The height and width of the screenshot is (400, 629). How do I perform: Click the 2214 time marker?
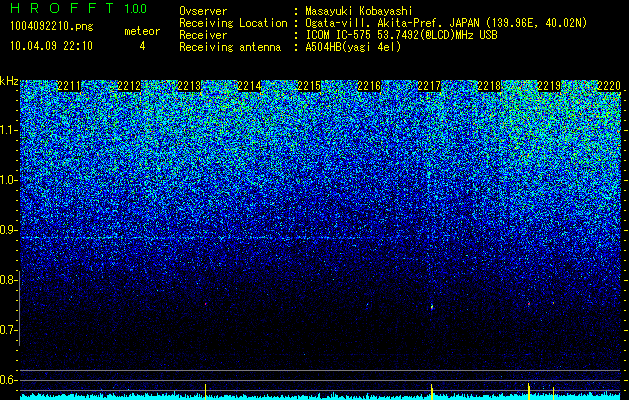point(250,86)
